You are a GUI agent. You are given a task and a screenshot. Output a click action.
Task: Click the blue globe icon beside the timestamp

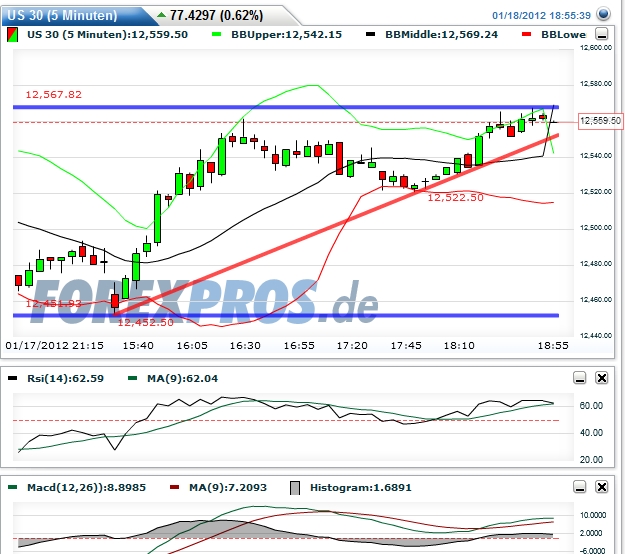coord(603,14)
